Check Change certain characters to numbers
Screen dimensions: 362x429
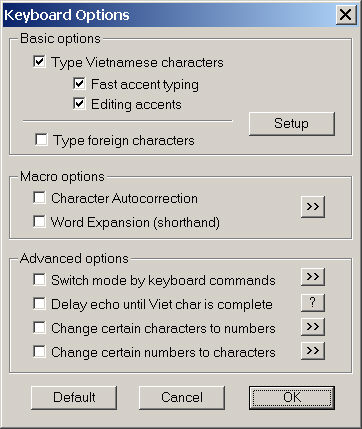tap(40, 328)
